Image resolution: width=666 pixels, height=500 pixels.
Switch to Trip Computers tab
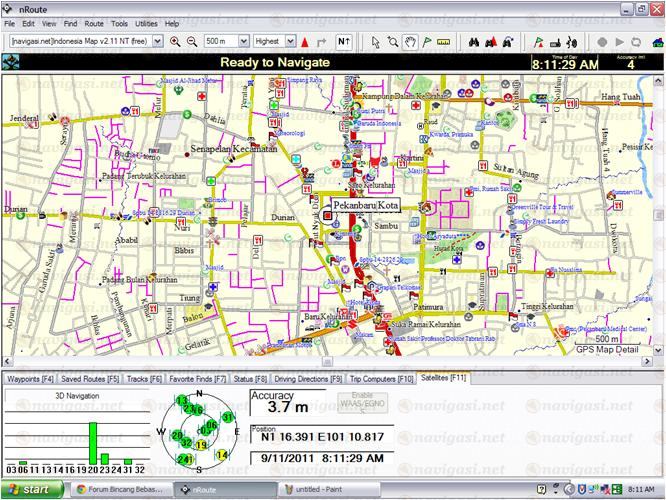click(381, 380)
